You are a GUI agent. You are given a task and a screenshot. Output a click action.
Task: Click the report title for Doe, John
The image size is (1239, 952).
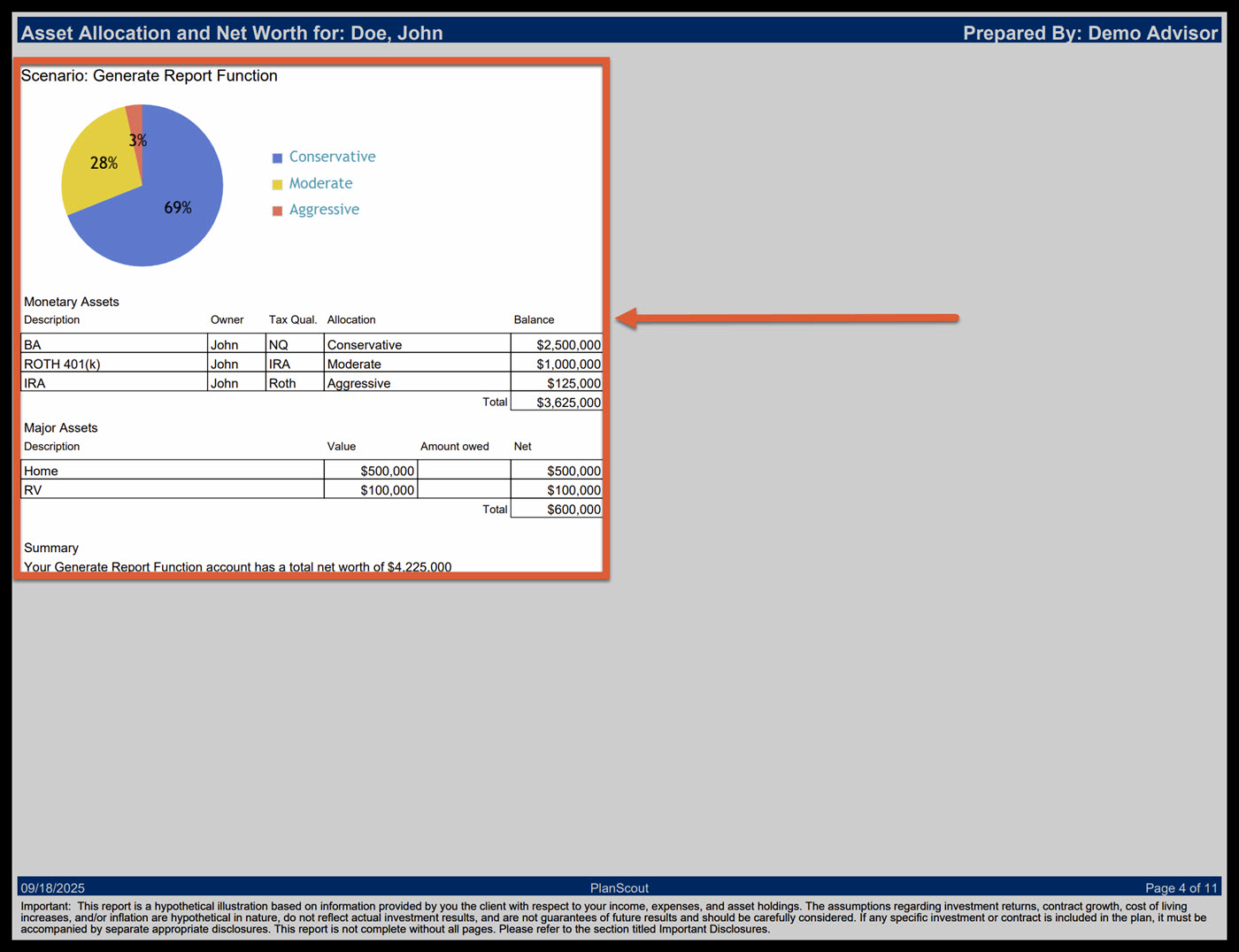pos(232,33)
